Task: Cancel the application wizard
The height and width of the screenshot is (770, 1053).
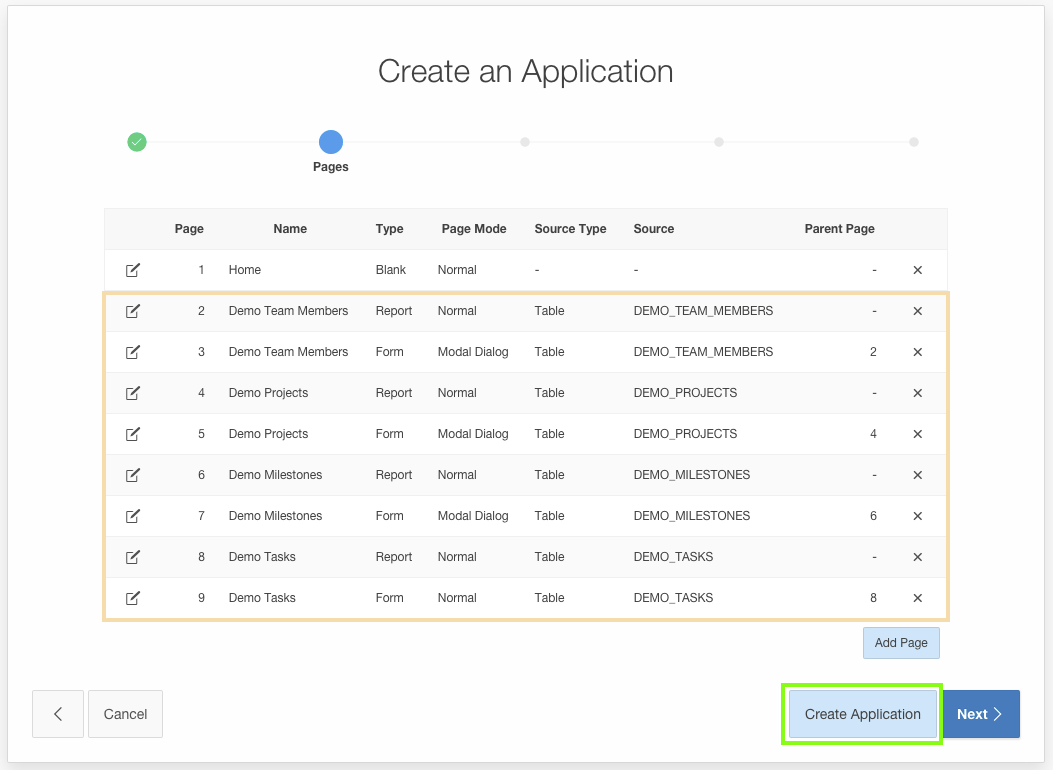Action: (x=125, y=713)
